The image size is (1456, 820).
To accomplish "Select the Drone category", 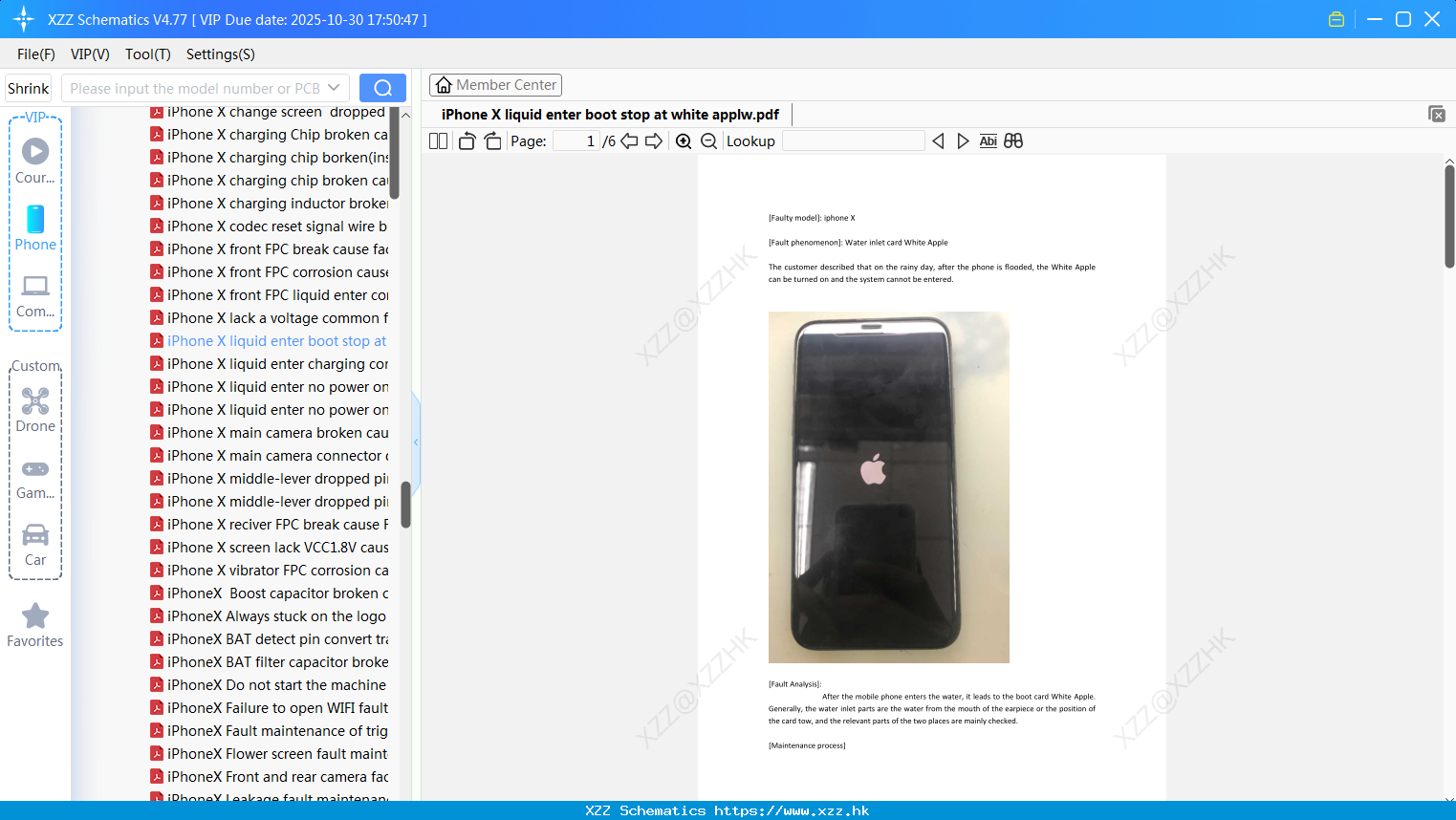I will (35, 410).
